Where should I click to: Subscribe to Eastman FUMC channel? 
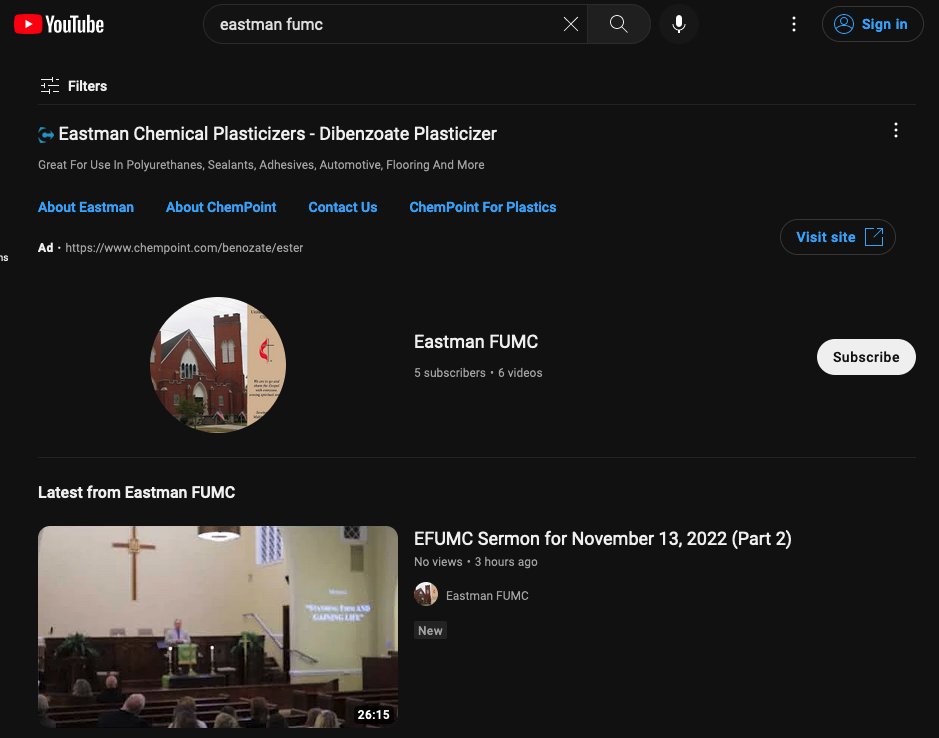[x=865, y=356]
